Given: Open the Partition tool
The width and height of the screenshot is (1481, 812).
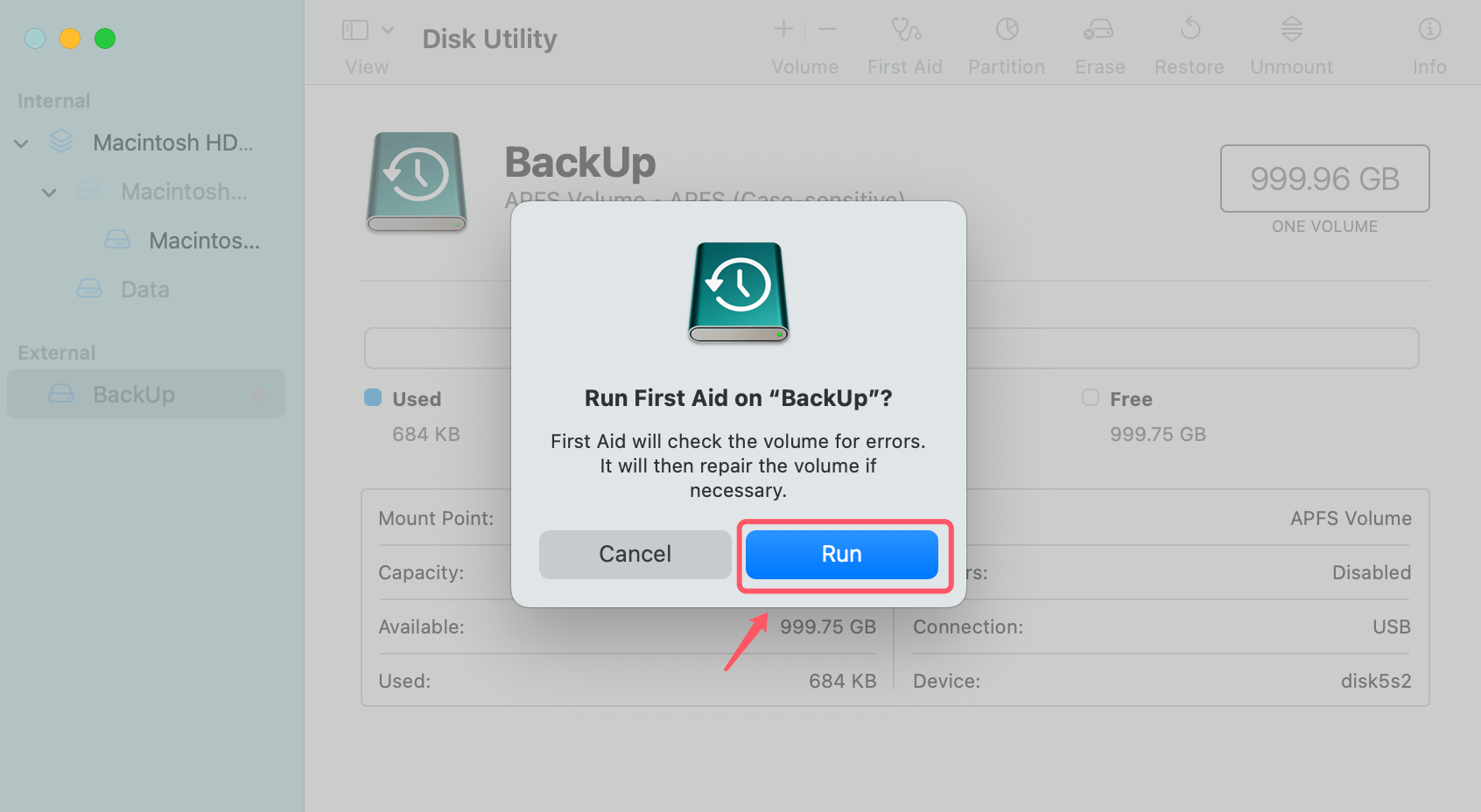Looking at the screenshot, I should tap(1006, 42).
